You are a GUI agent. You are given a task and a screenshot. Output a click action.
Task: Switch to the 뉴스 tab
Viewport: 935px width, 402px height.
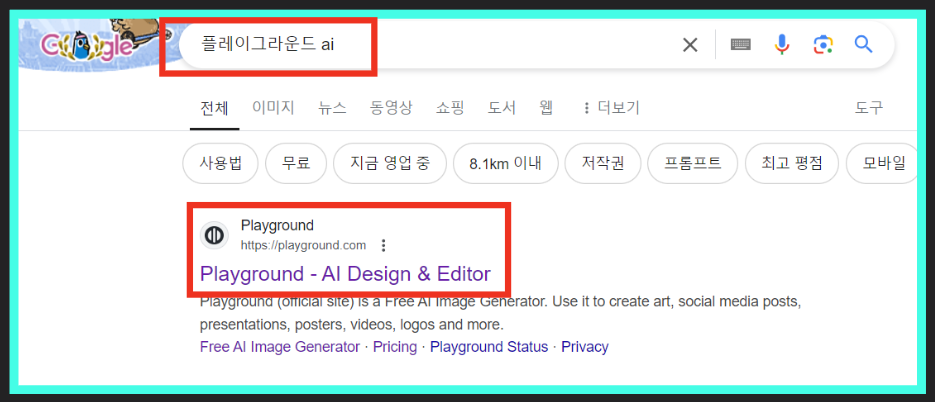click(332, 108)
